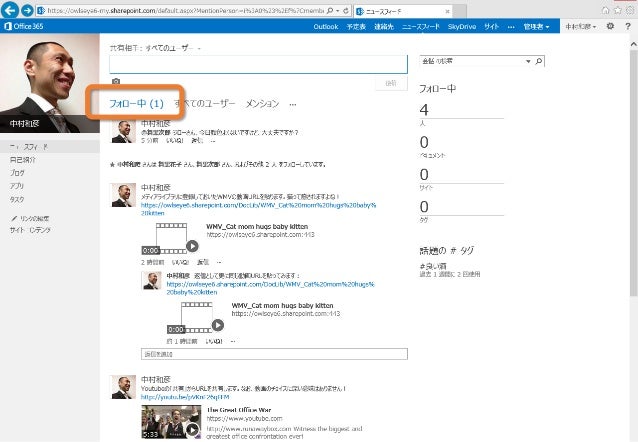Open the help question mark icon
The image size is (638, 442).
(x=628, y=26)
